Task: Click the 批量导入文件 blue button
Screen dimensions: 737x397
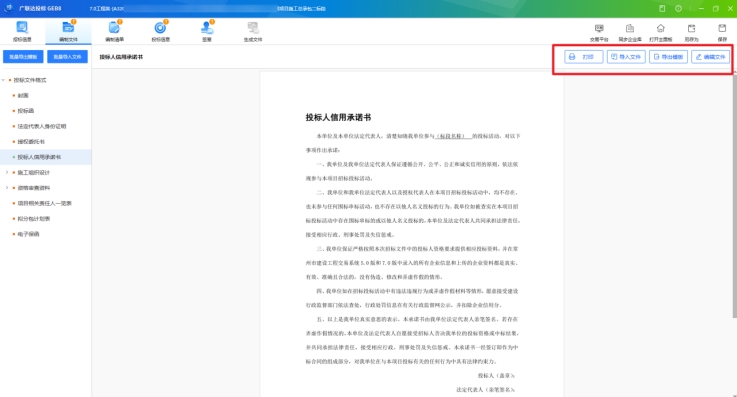Action: (67, 57)
